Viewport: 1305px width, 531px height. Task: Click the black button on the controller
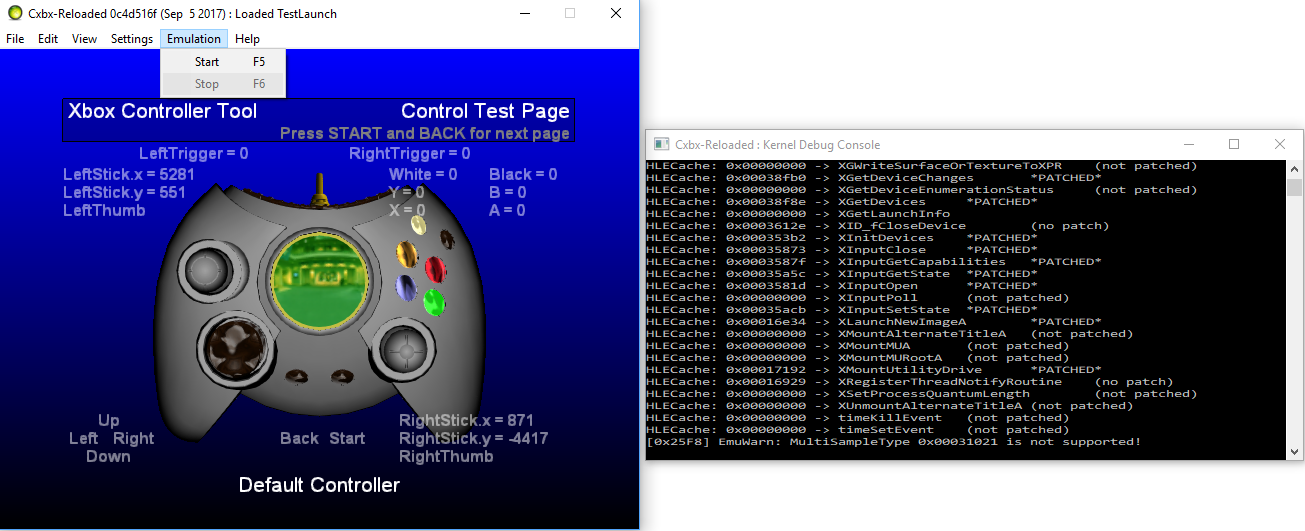pos(446,238)
